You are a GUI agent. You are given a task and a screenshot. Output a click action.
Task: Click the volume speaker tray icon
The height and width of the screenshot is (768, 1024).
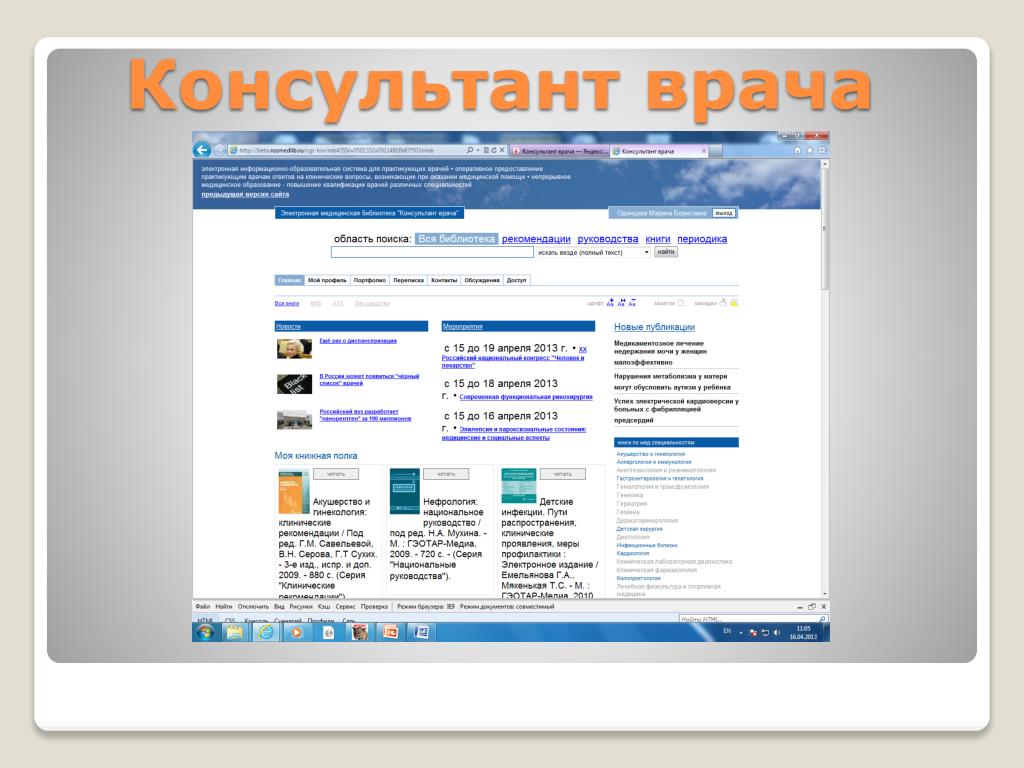pyautogui.click(x=776, y=633)
